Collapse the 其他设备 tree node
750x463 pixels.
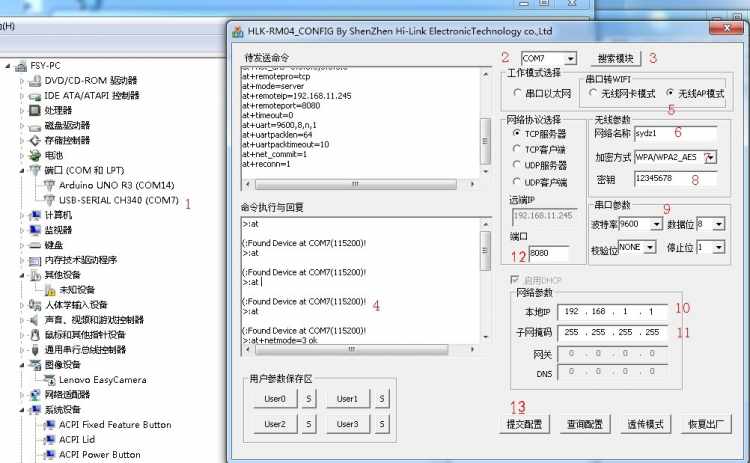pyautogui.click(x=22, y=275)
